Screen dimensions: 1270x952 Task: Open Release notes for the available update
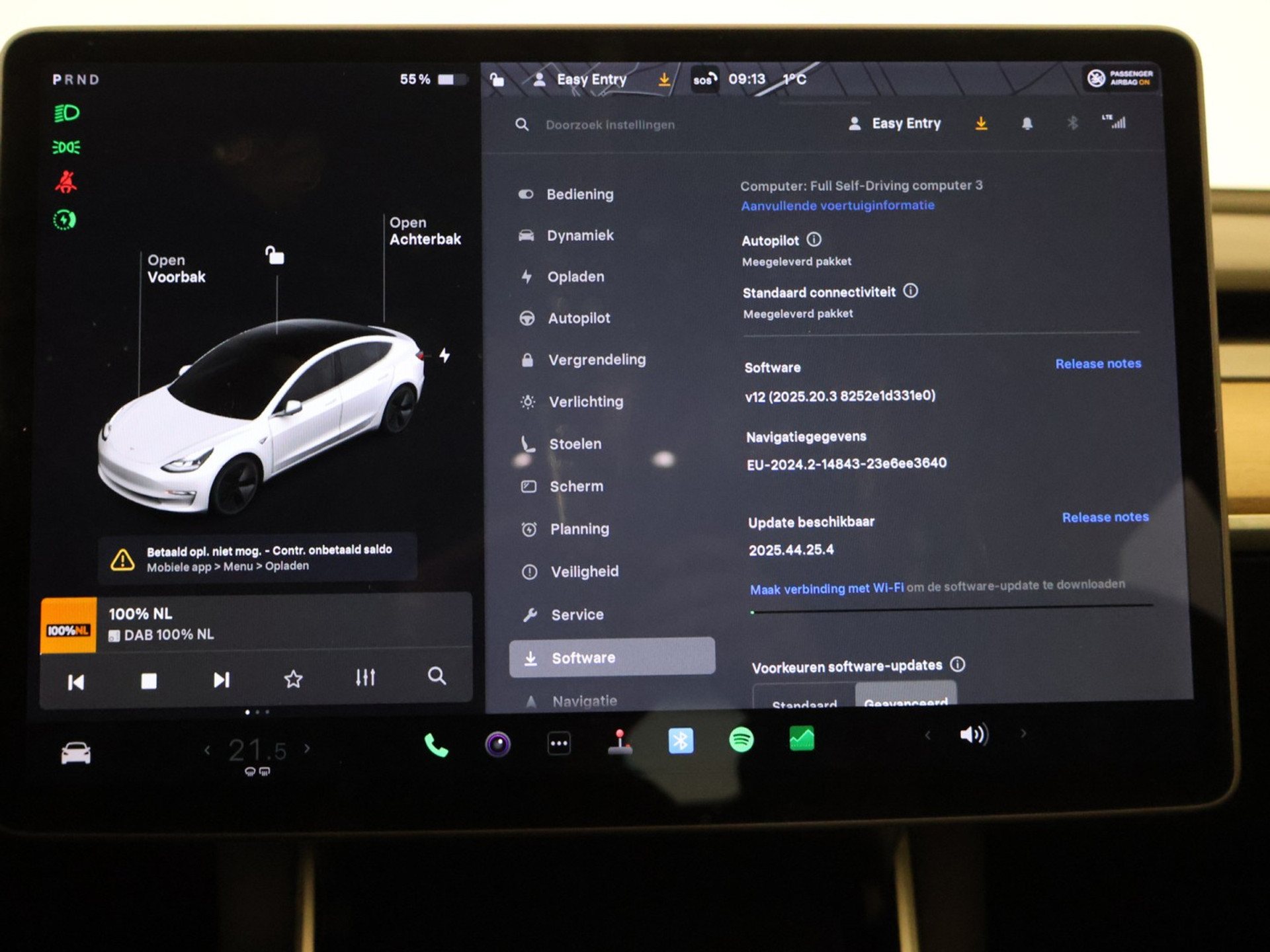[x=1105, y=518]
